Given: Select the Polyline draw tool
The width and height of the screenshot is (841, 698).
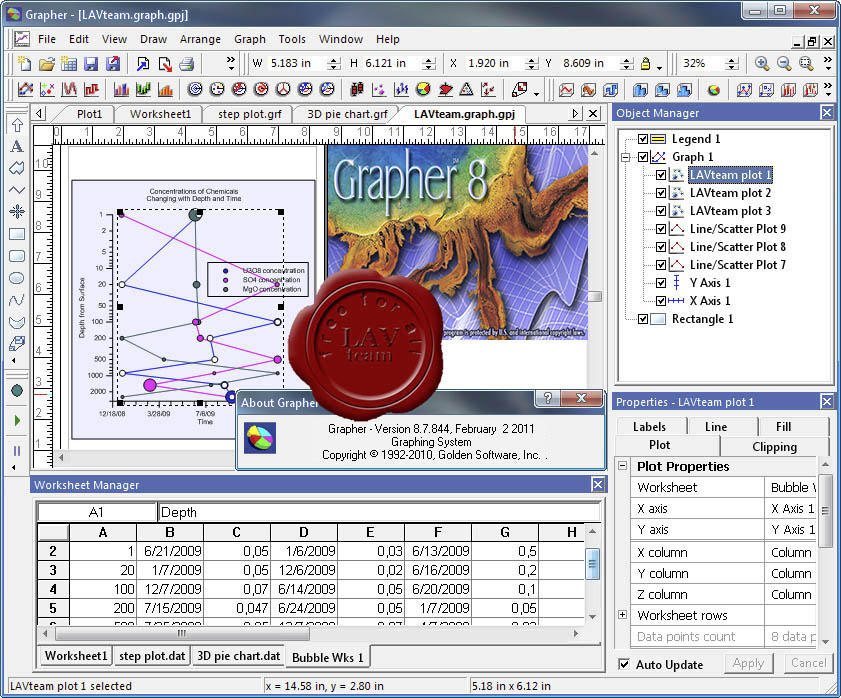Looking at the screenshot, I should pos(17,189).
